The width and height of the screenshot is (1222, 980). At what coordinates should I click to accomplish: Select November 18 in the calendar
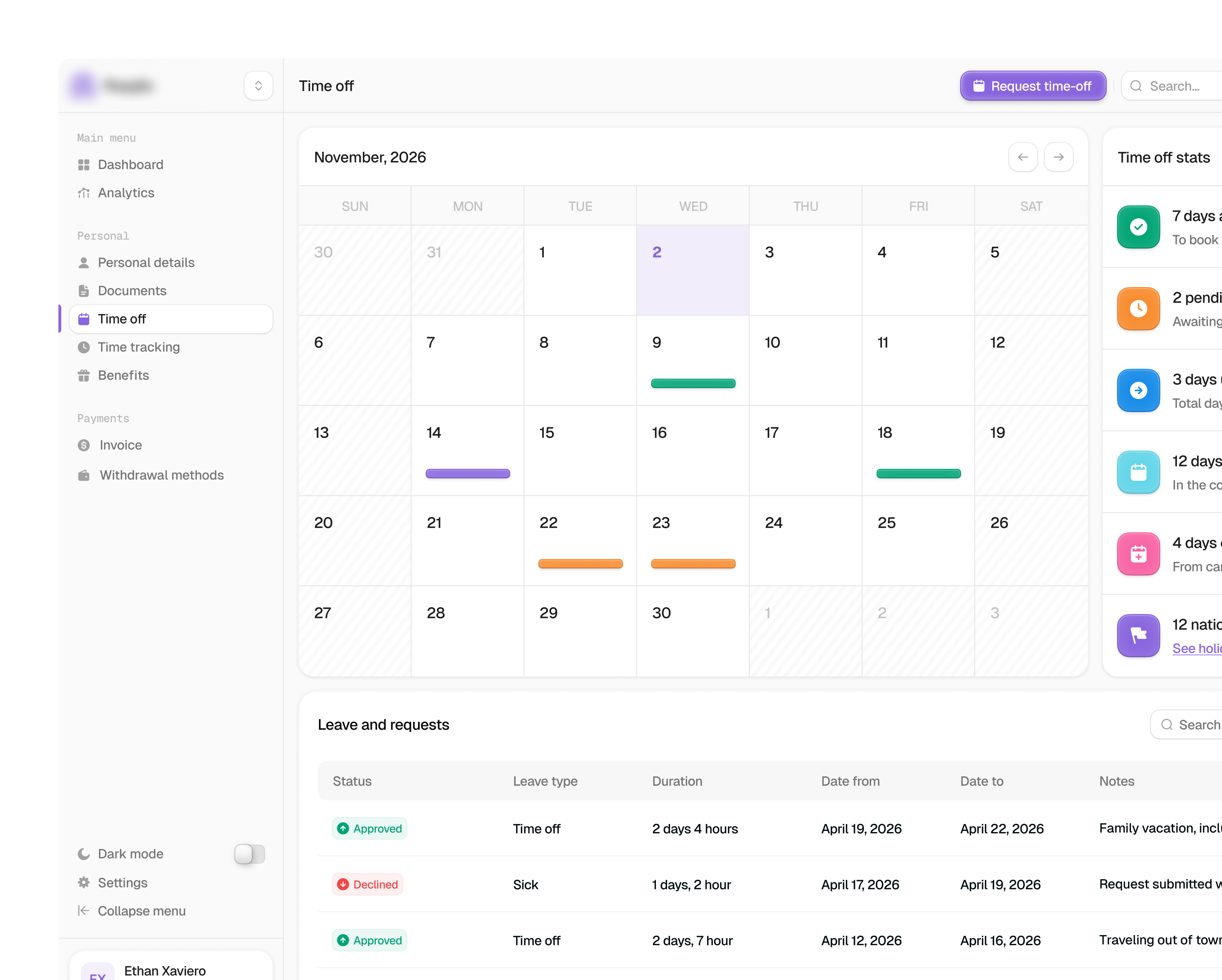918,450
